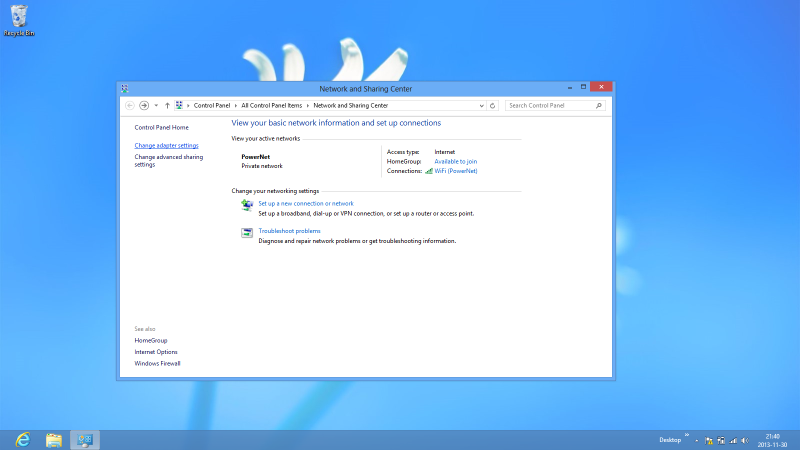This screenshot has height=450, width=800.
Task: Click the Wi-Fi signal bars tray icon
Action: click(732, 440)
